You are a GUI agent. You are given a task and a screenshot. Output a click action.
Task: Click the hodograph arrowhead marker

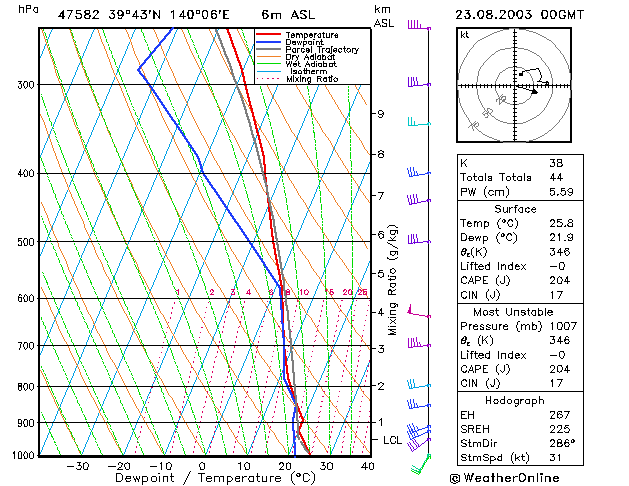(x=534, y=92)
